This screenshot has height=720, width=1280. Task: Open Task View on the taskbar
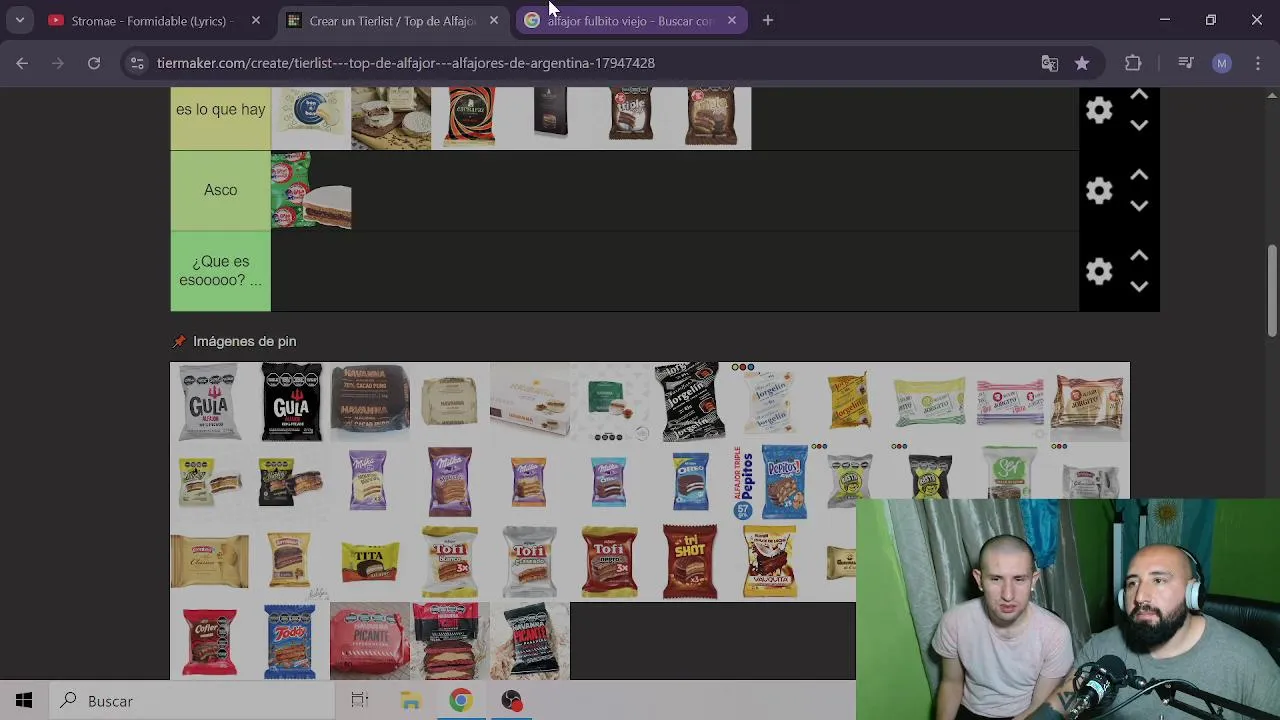pyautogui.click(x=360, y=701)
